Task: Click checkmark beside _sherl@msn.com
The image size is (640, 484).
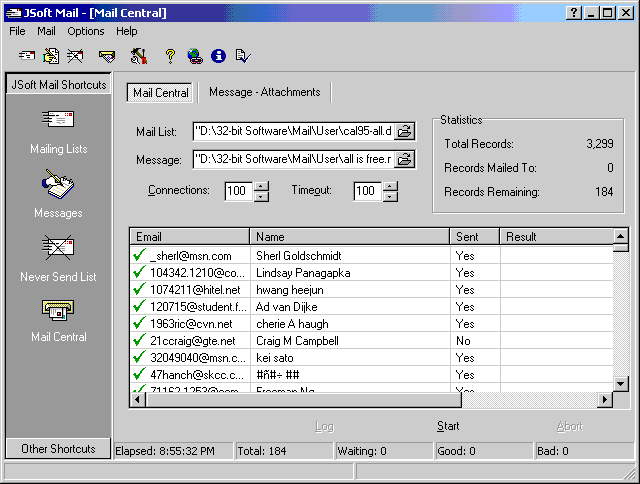Action: pos(139,255)
